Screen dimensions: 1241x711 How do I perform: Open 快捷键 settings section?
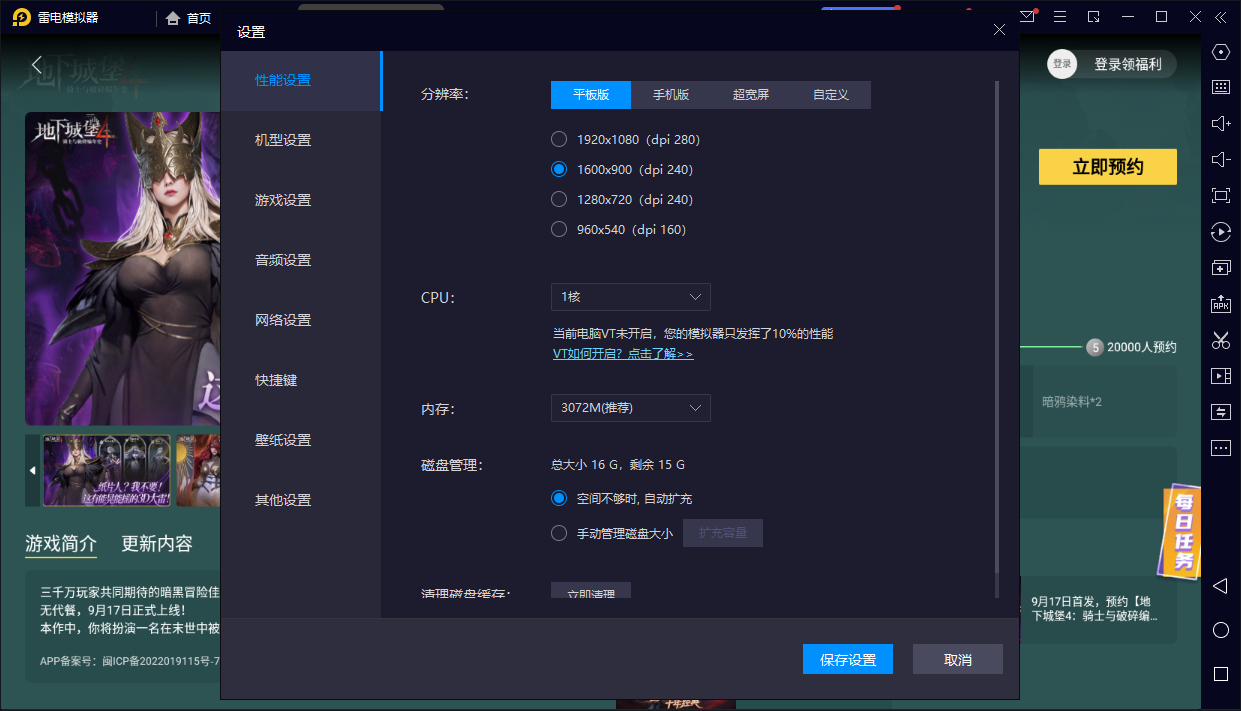pyautogui.click(x=301, y=380)
